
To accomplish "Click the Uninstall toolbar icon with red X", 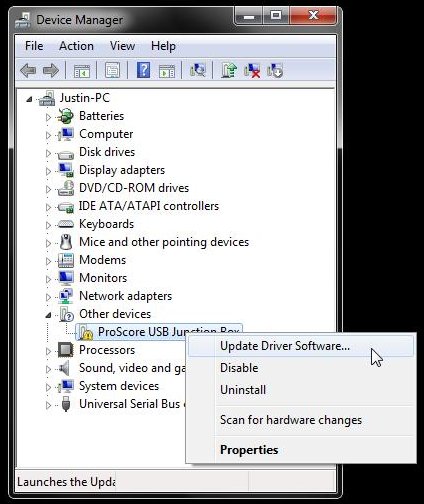I will 252,70.
